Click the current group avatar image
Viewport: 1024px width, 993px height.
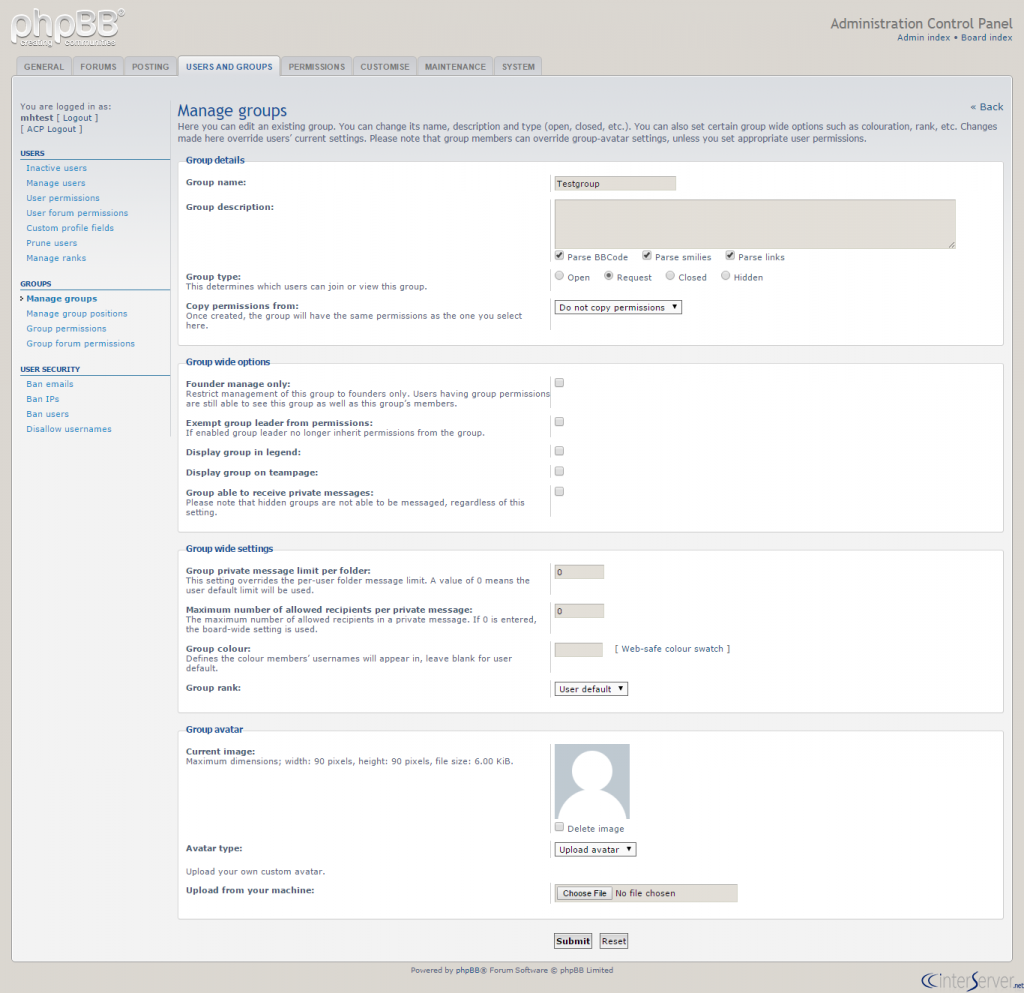tap(592, 781)
